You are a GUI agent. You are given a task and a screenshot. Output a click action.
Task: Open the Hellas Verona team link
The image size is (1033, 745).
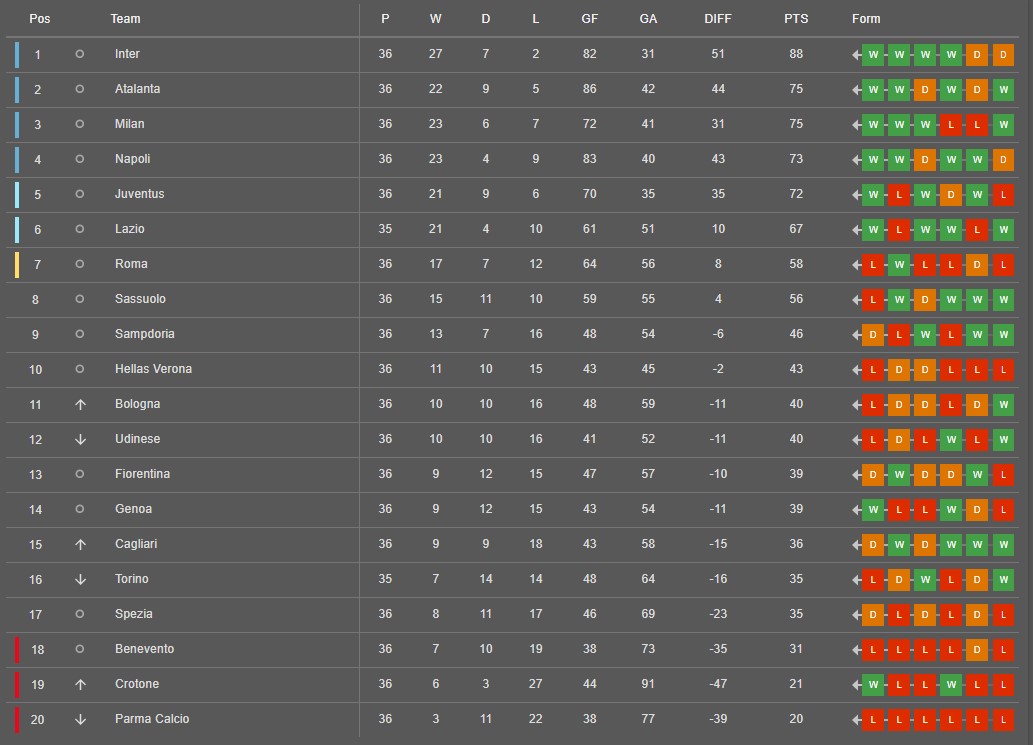click(154, 369)
